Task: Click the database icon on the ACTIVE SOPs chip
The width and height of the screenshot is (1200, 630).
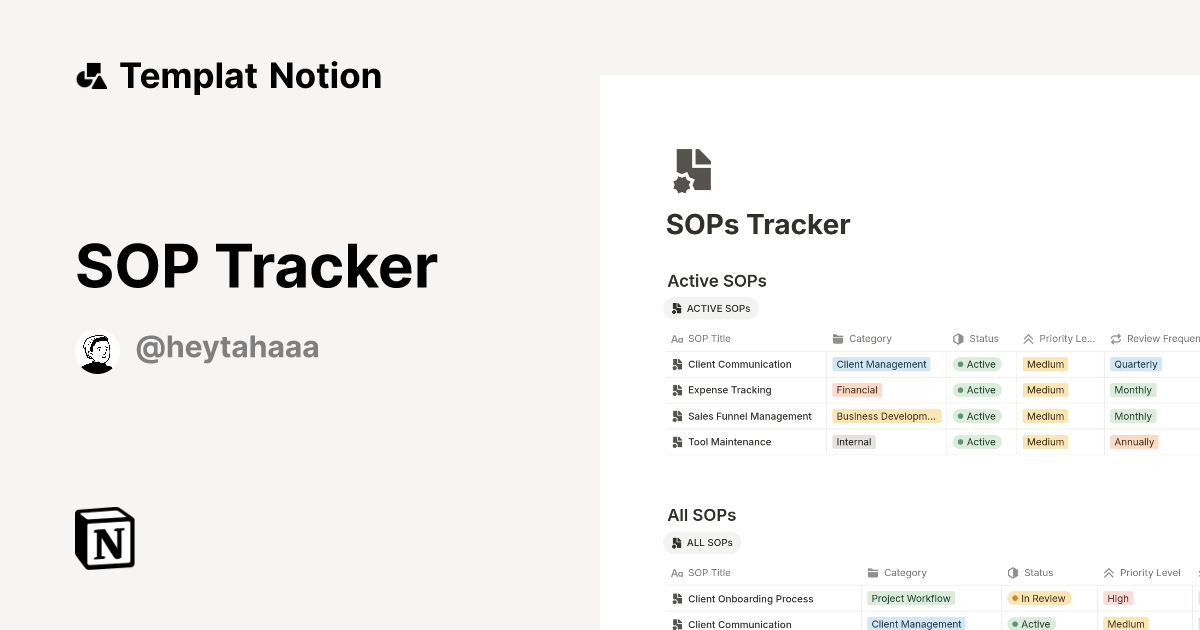Action: point(676,308)
